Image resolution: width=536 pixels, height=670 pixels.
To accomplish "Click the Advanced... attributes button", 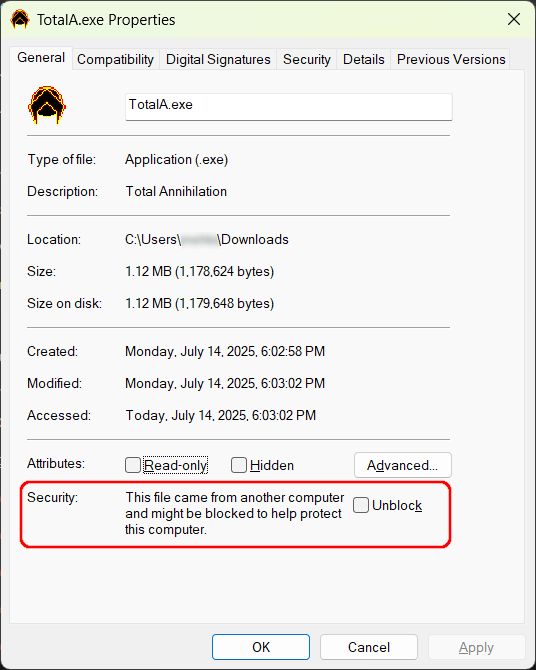I will (403, 465).
